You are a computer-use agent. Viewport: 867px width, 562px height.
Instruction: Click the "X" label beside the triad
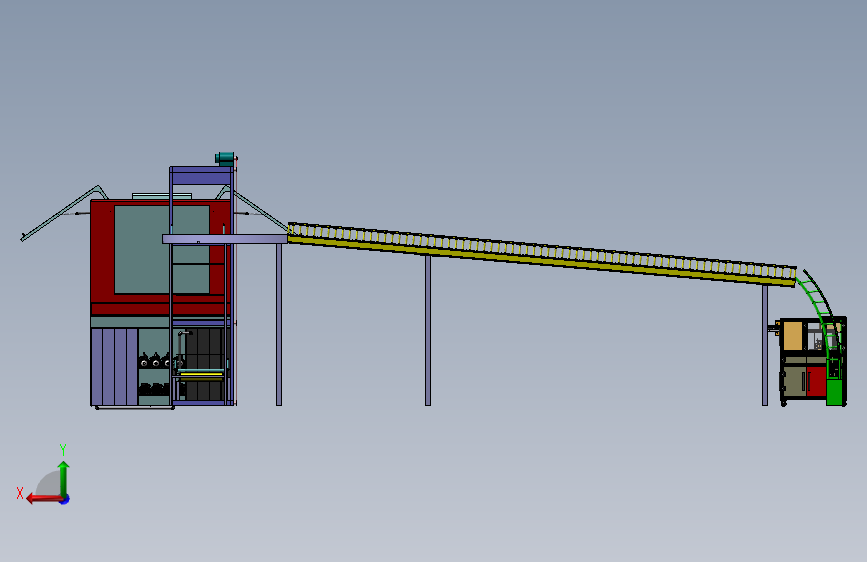click(20, 493)
